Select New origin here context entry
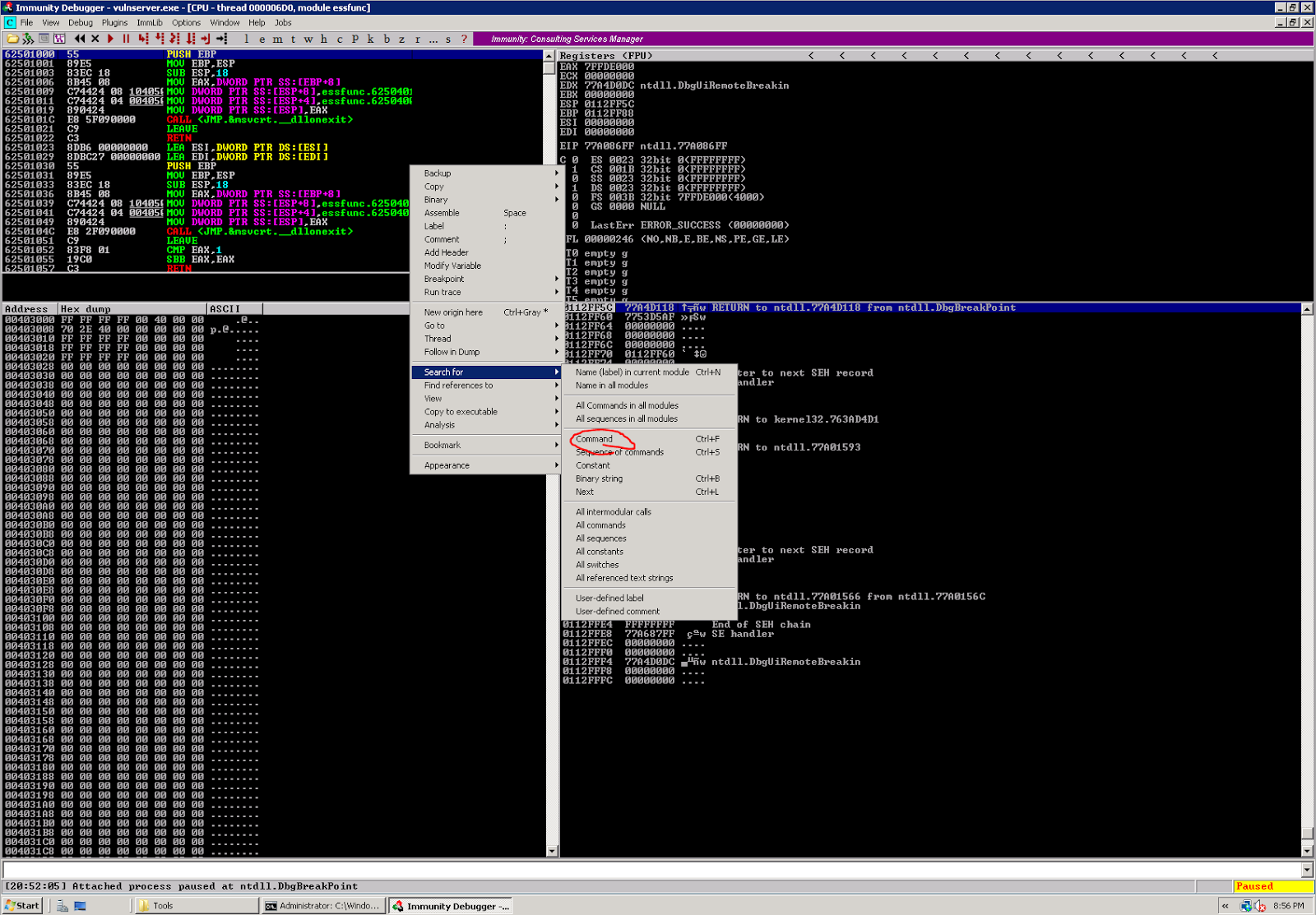 coord(486,312)
